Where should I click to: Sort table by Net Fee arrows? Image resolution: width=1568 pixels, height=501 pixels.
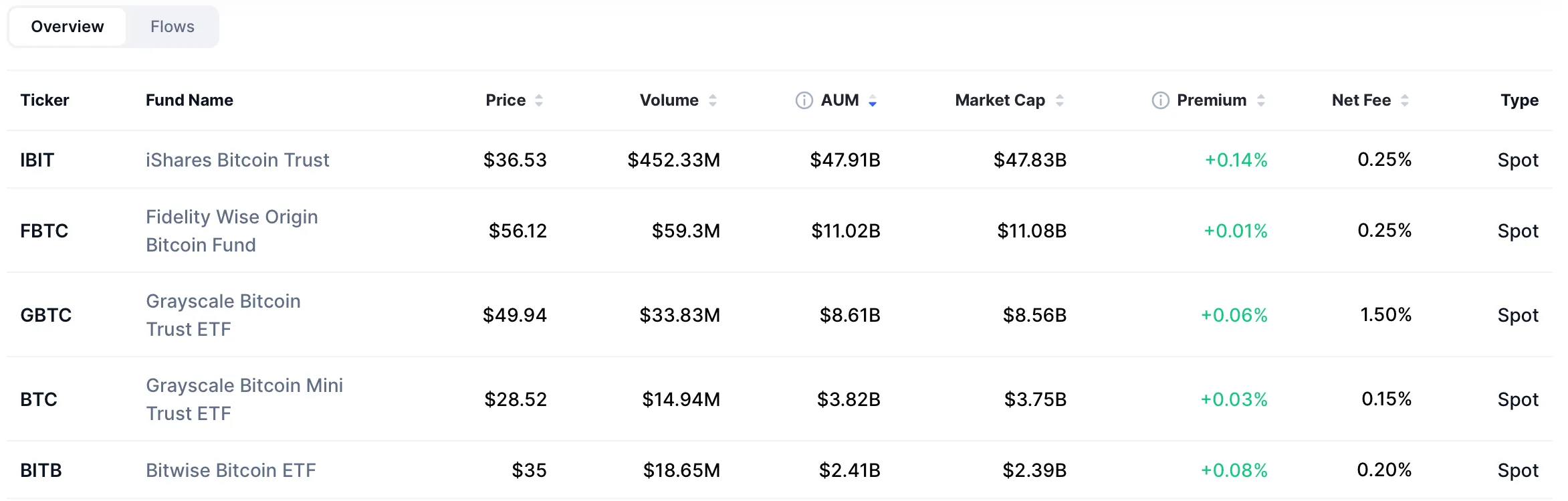click(x=1405, y=100)
